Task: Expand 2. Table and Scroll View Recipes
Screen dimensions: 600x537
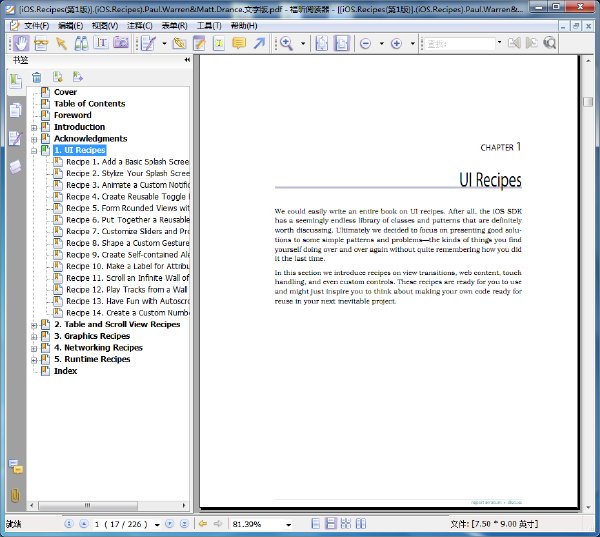Action: (34, 325)
